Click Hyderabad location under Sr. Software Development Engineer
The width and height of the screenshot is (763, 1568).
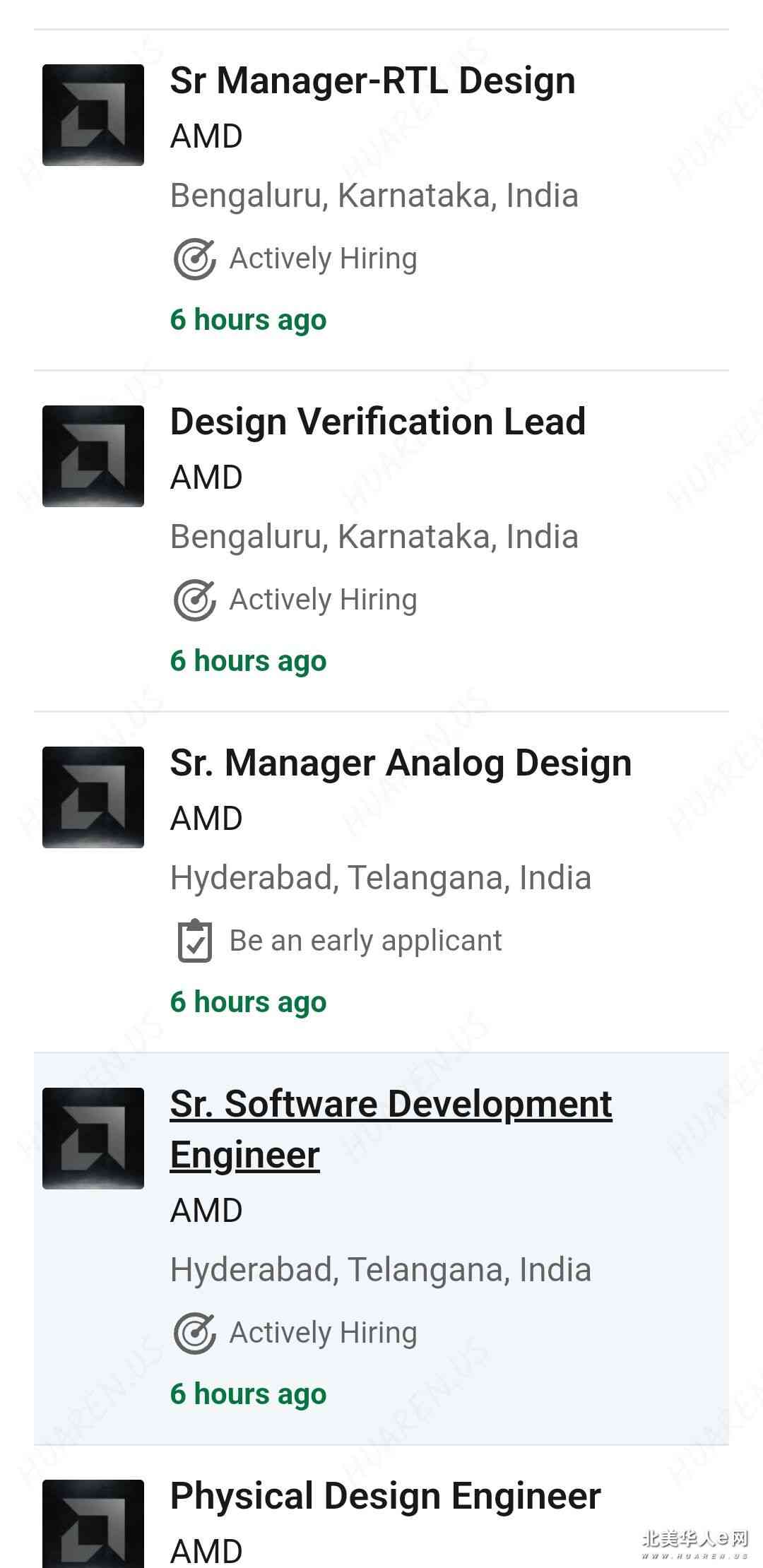tap(381, 1270)
